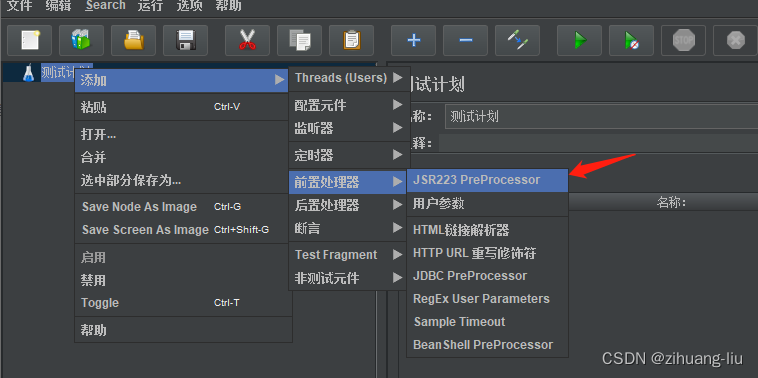Click the Save floppy disk icon
This screenshot has height=378, width=758.
coord(186,40)
